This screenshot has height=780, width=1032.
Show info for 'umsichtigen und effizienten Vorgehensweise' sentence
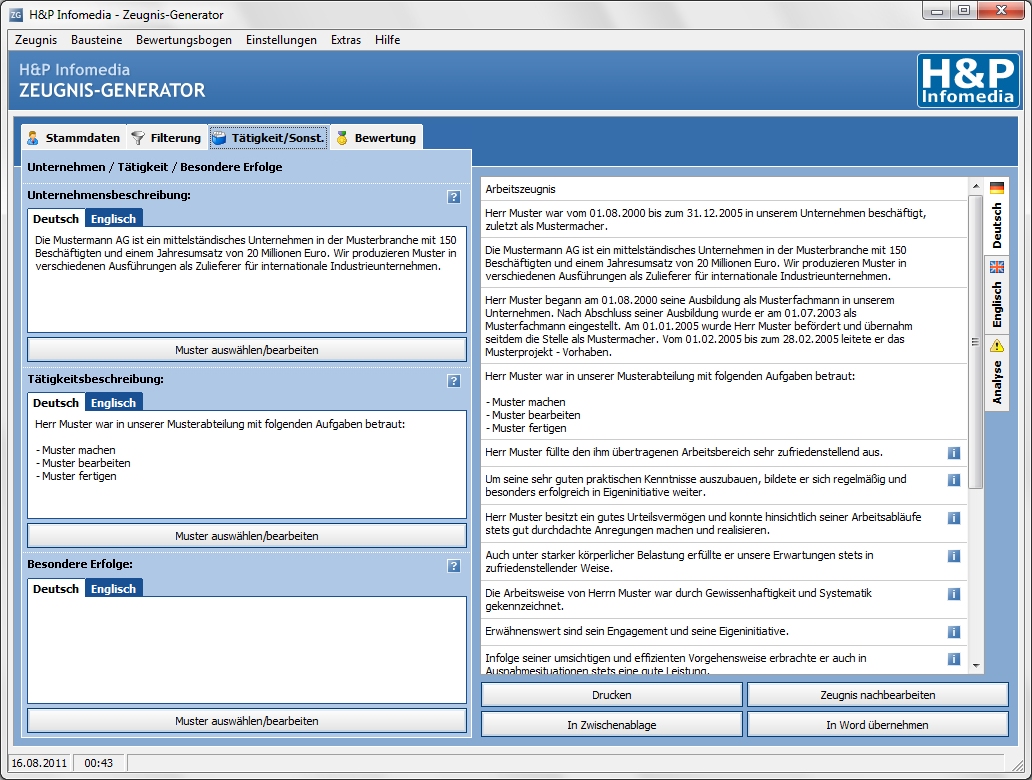click(954, 659)
